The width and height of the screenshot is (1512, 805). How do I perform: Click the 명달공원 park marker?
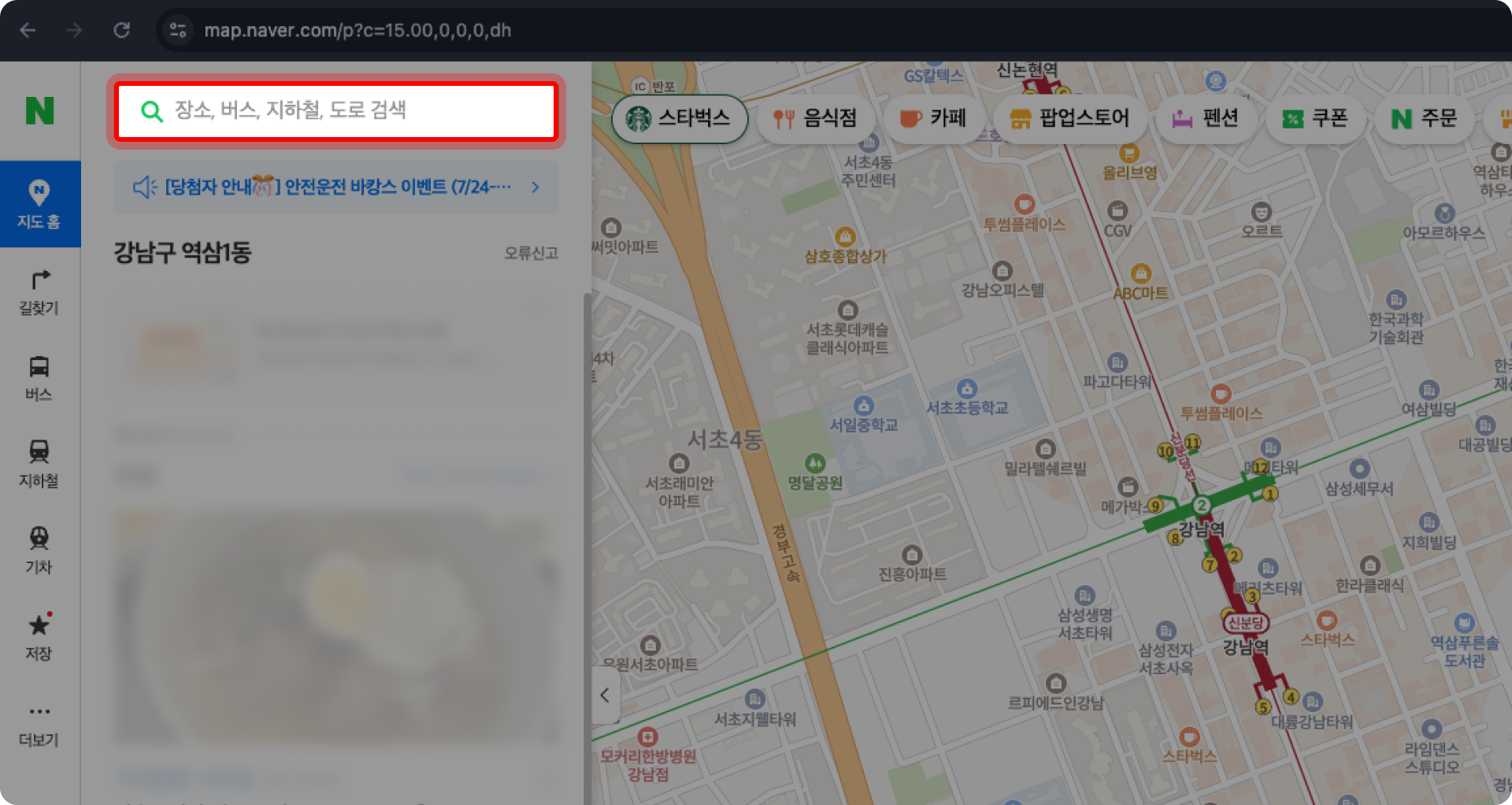(815, 463)
